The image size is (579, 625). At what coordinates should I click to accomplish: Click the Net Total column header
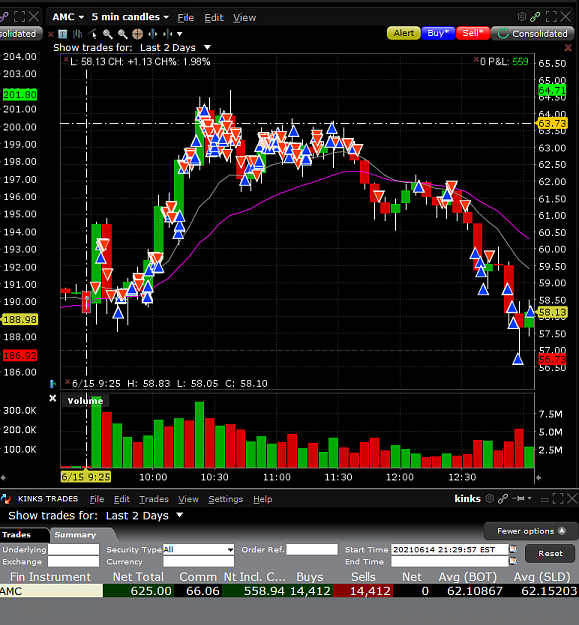coord(138,577)
